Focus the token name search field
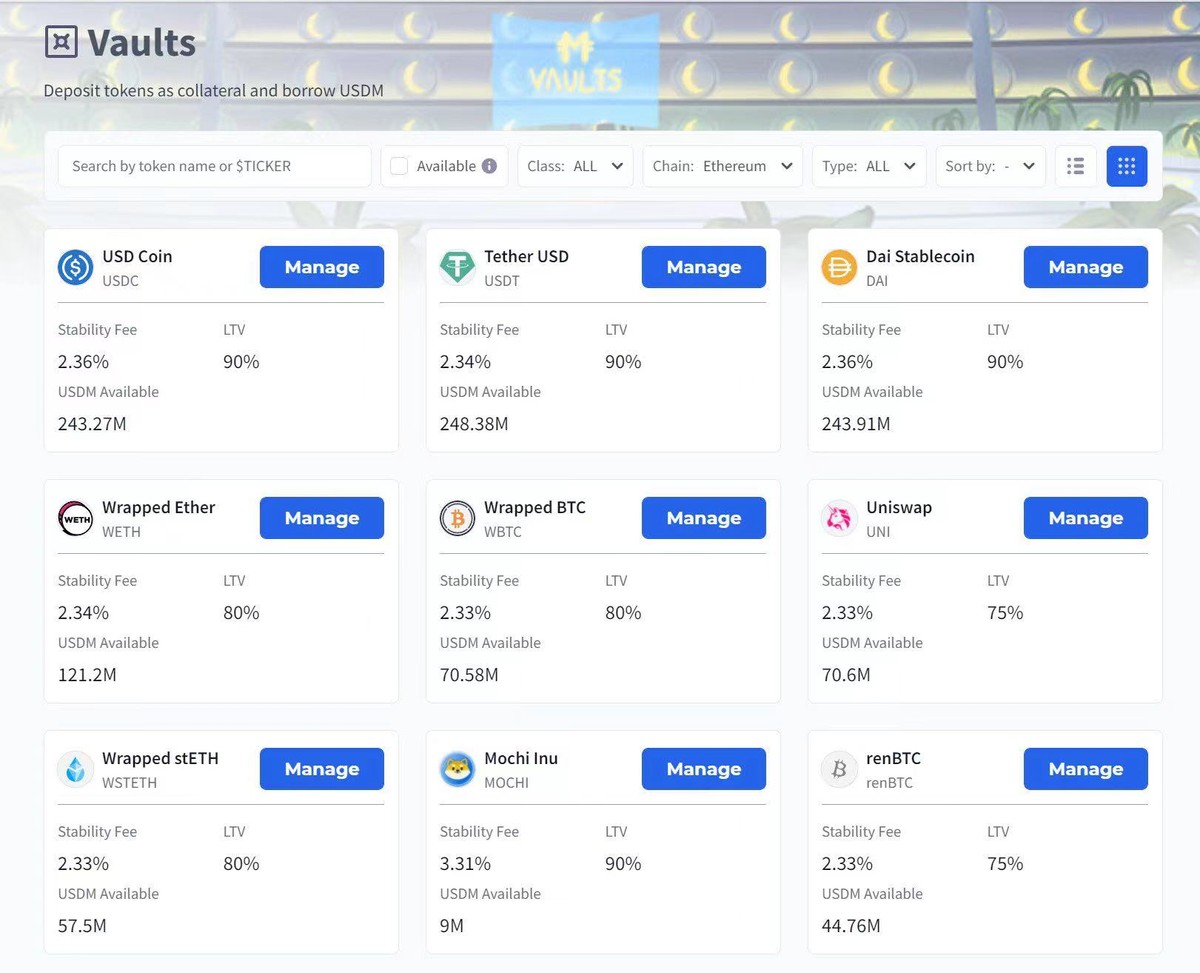The image size is (1200, 973). (214, 166)
